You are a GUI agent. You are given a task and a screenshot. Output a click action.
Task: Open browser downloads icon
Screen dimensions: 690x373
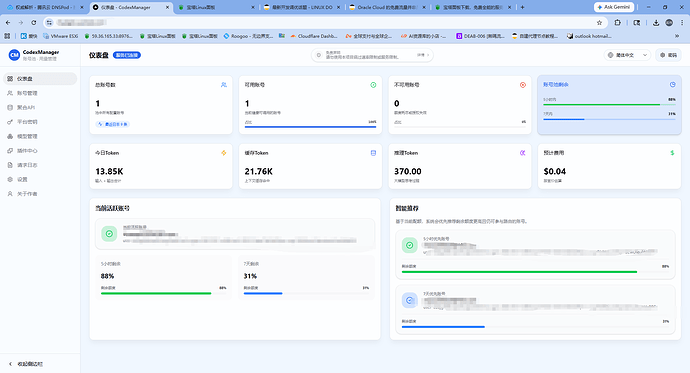(x=656, y=22)
